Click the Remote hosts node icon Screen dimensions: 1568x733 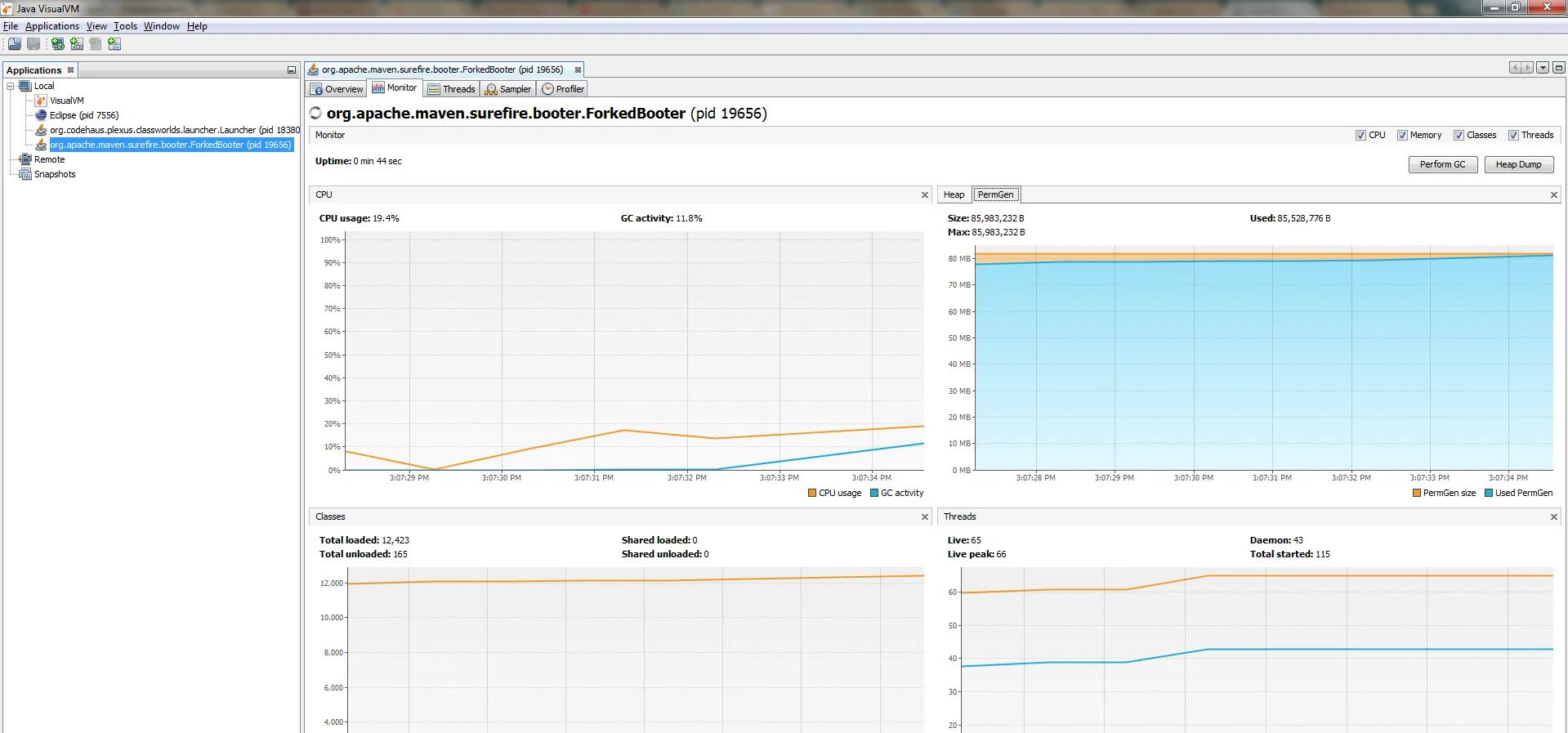pos(25,159)
